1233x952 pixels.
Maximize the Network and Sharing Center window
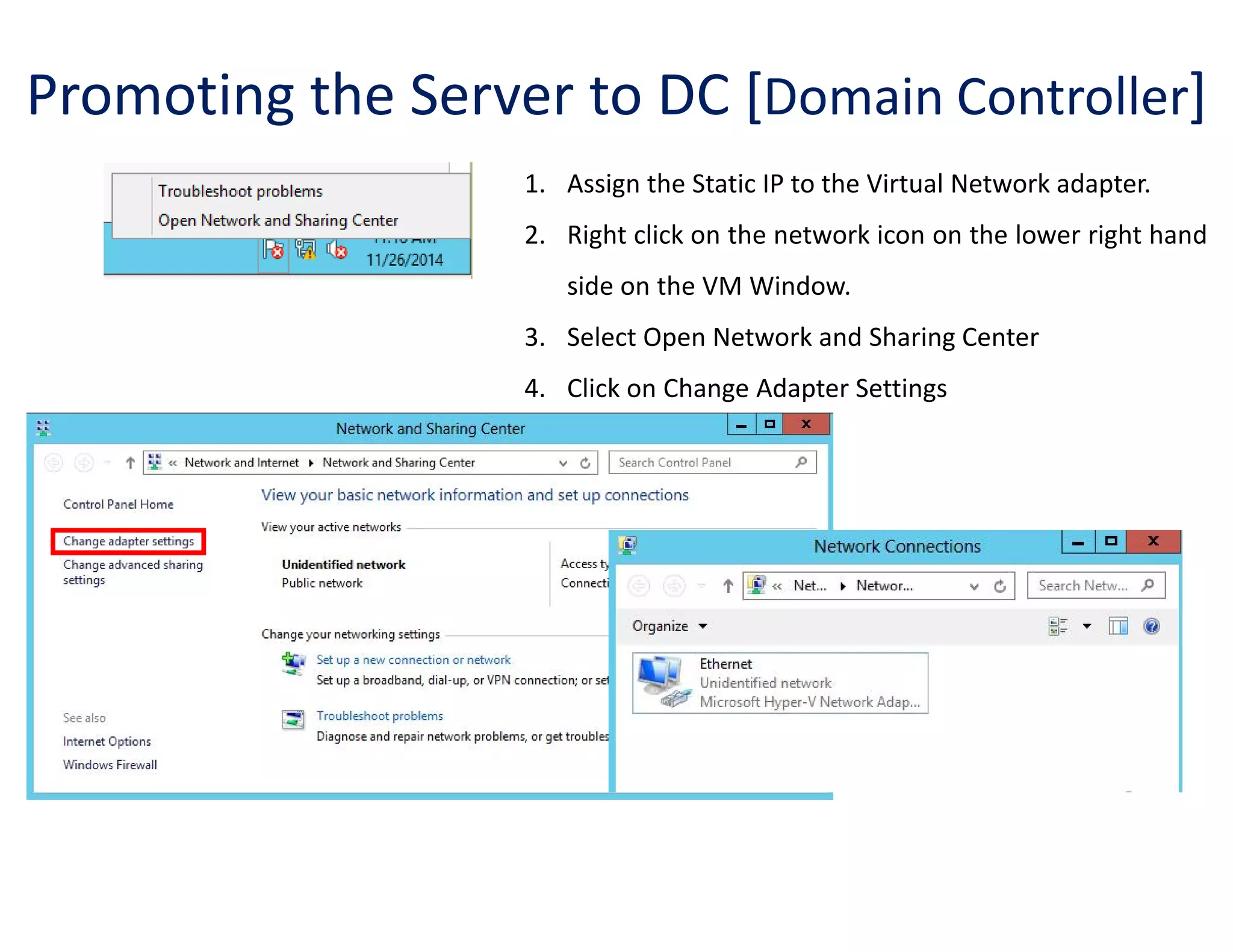click(769, 424)
